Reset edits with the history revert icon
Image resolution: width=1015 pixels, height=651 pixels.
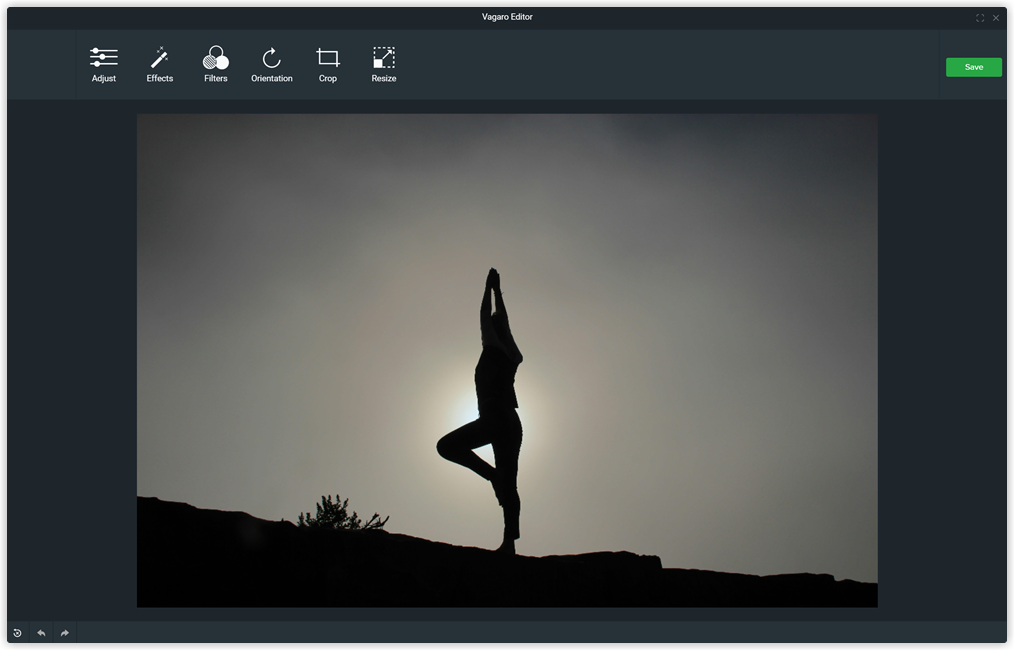click(17, 633)
